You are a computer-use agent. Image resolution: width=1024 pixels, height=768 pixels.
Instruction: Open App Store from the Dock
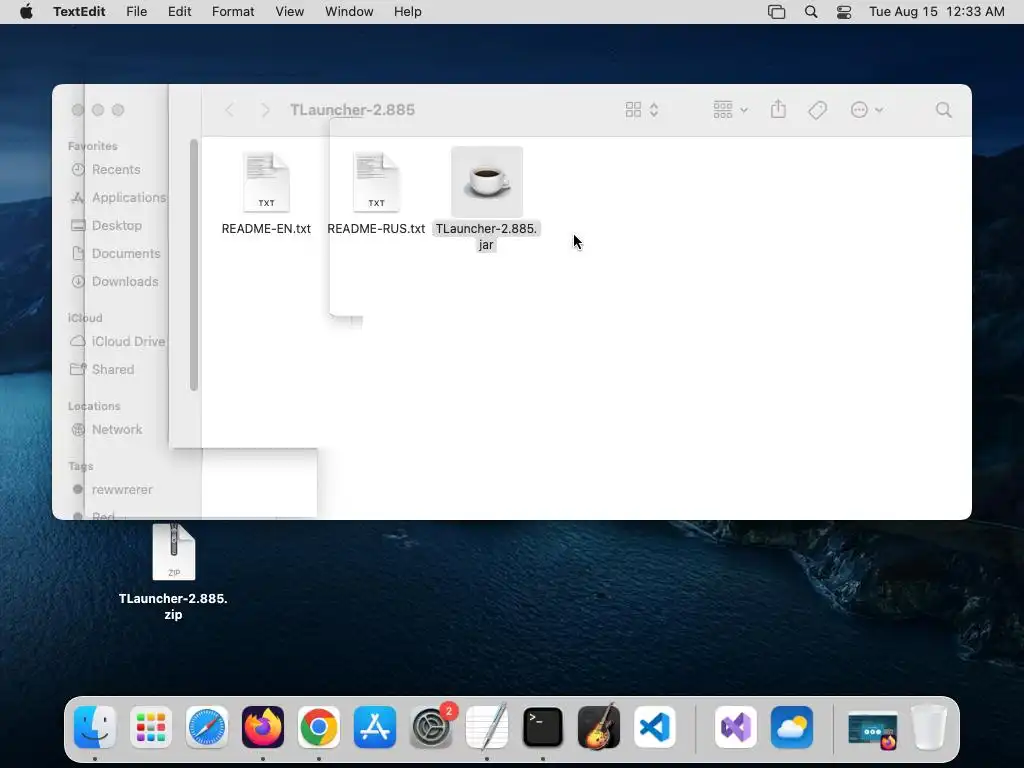(x=375, y=727)
